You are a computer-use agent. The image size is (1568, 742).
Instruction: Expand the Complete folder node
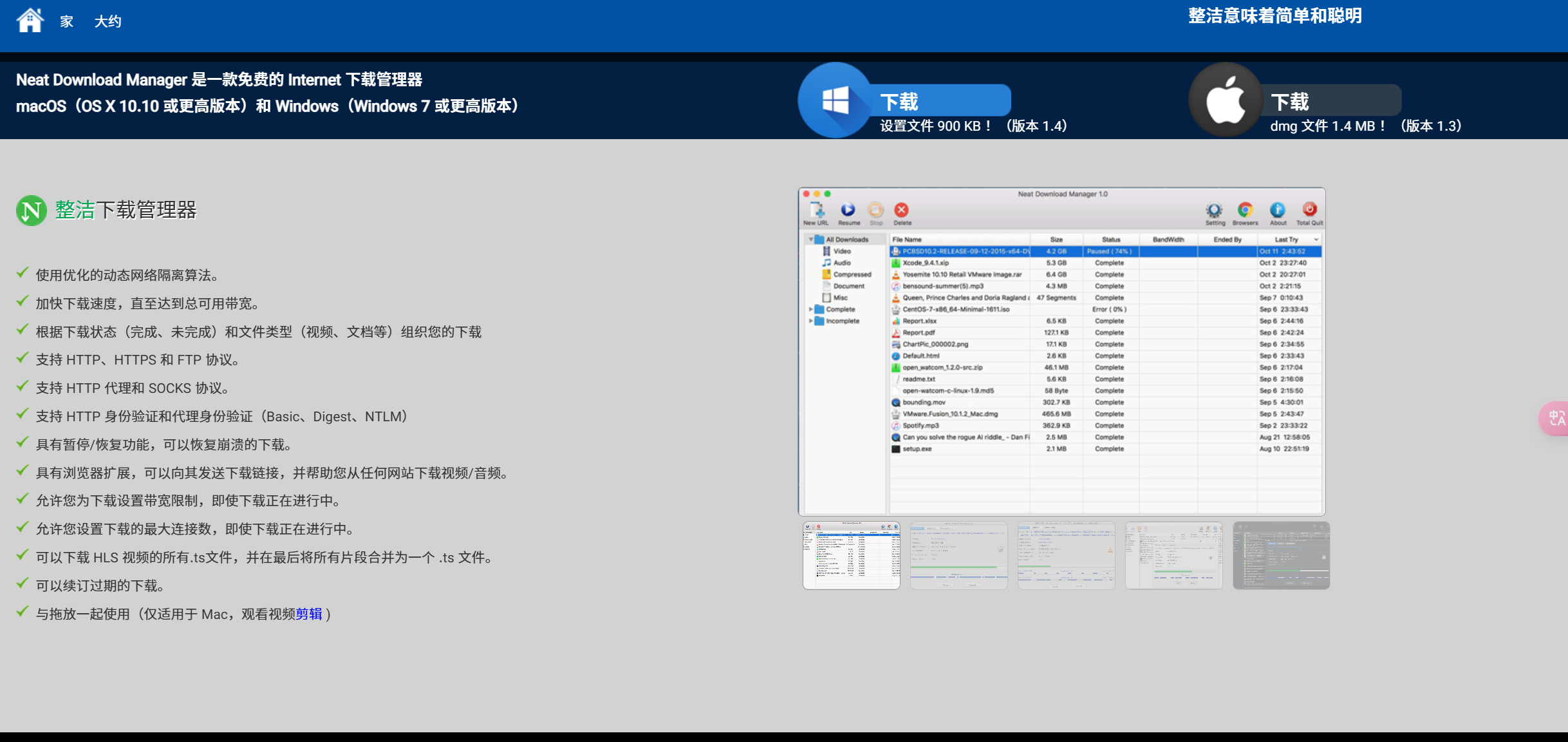point(810,309)
